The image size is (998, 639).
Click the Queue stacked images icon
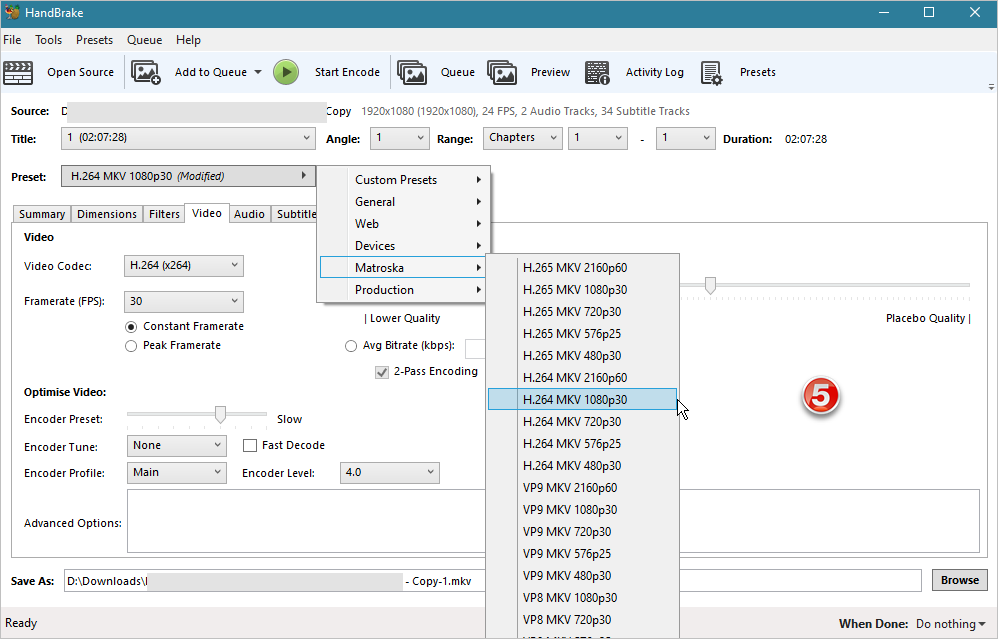412,73
